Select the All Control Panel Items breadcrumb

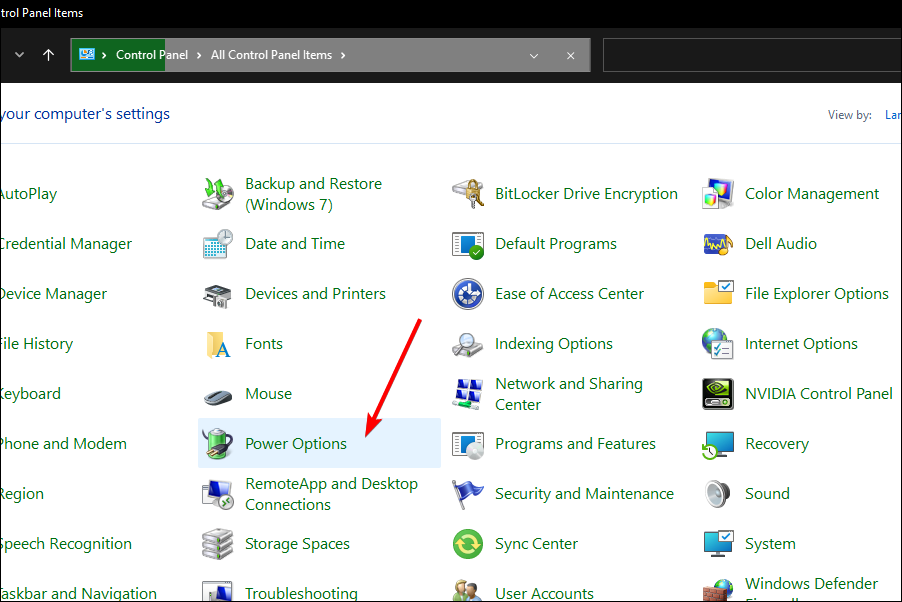pyautogui.click(x=271, y=56)
